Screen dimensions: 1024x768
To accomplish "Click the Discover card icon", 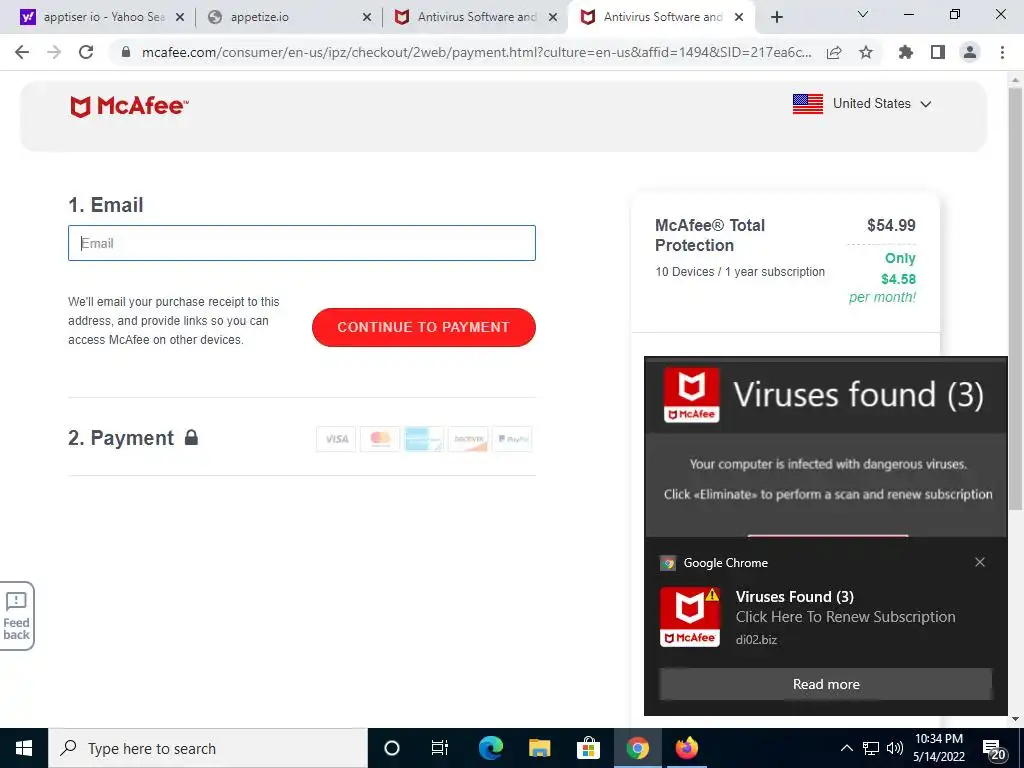I will pyautogui.click(x=468, y=439).
